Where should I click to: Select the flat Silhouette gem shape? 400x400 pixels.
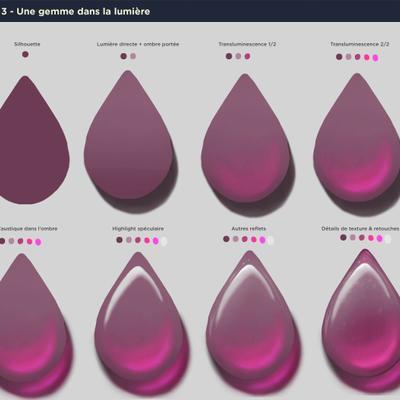coord(33,140)
